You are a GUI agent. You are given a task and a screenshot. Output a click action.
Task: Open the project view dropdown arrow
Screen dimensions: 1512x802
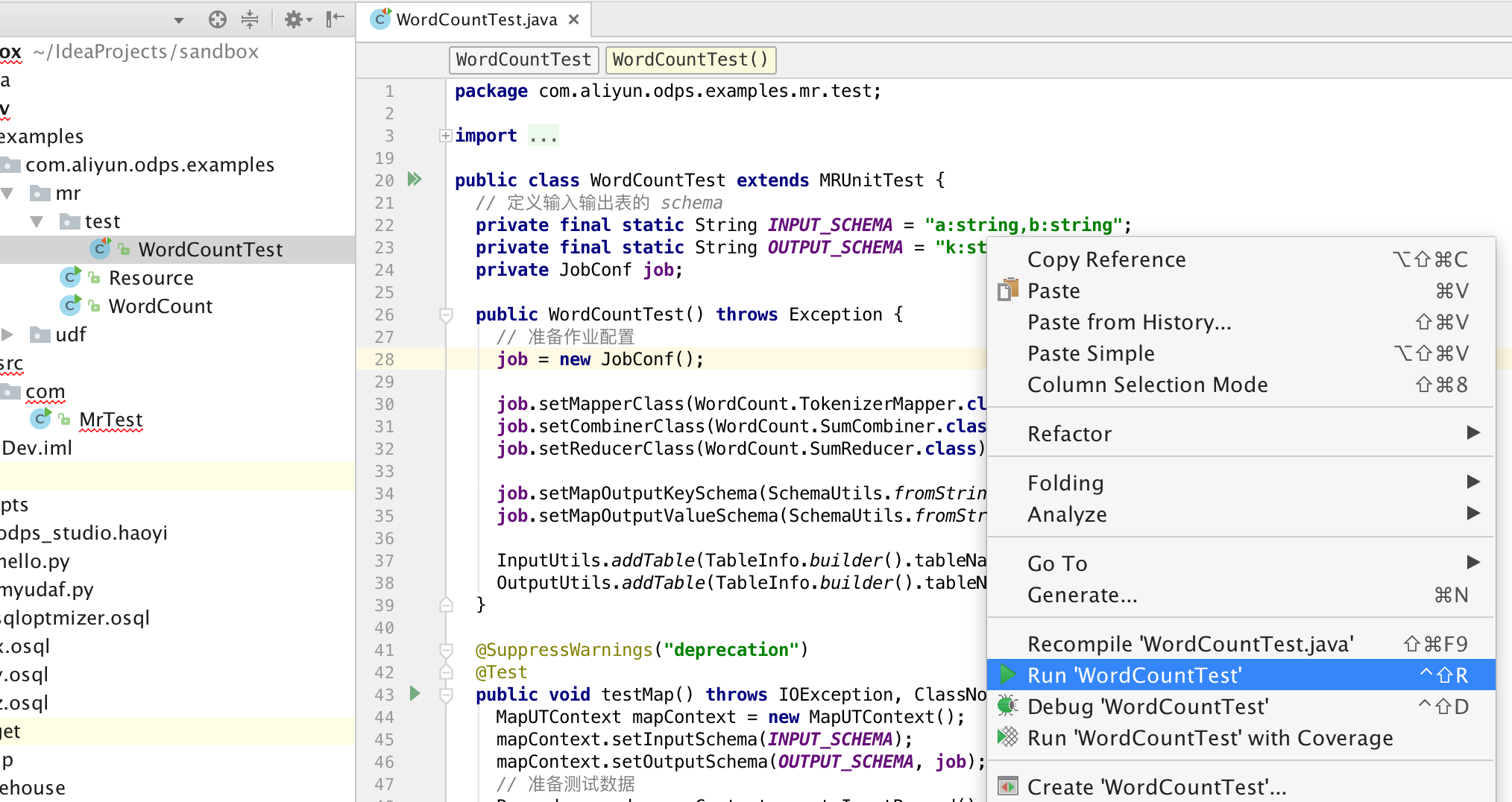179,20
